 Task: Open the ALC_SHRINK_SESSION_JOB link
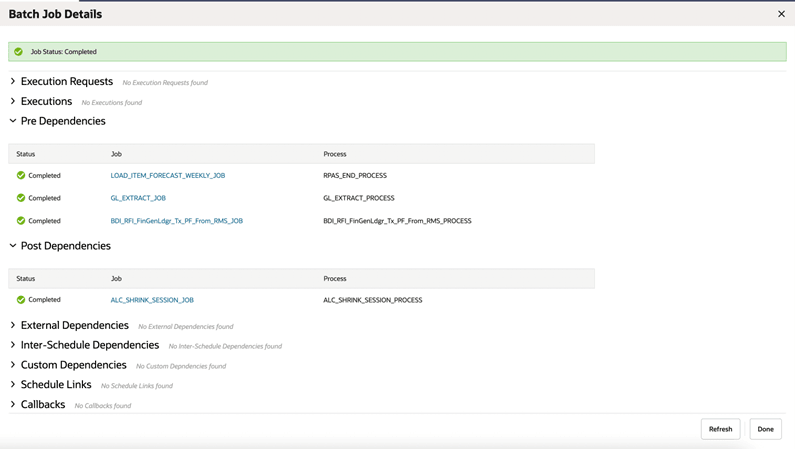[152, 300]
